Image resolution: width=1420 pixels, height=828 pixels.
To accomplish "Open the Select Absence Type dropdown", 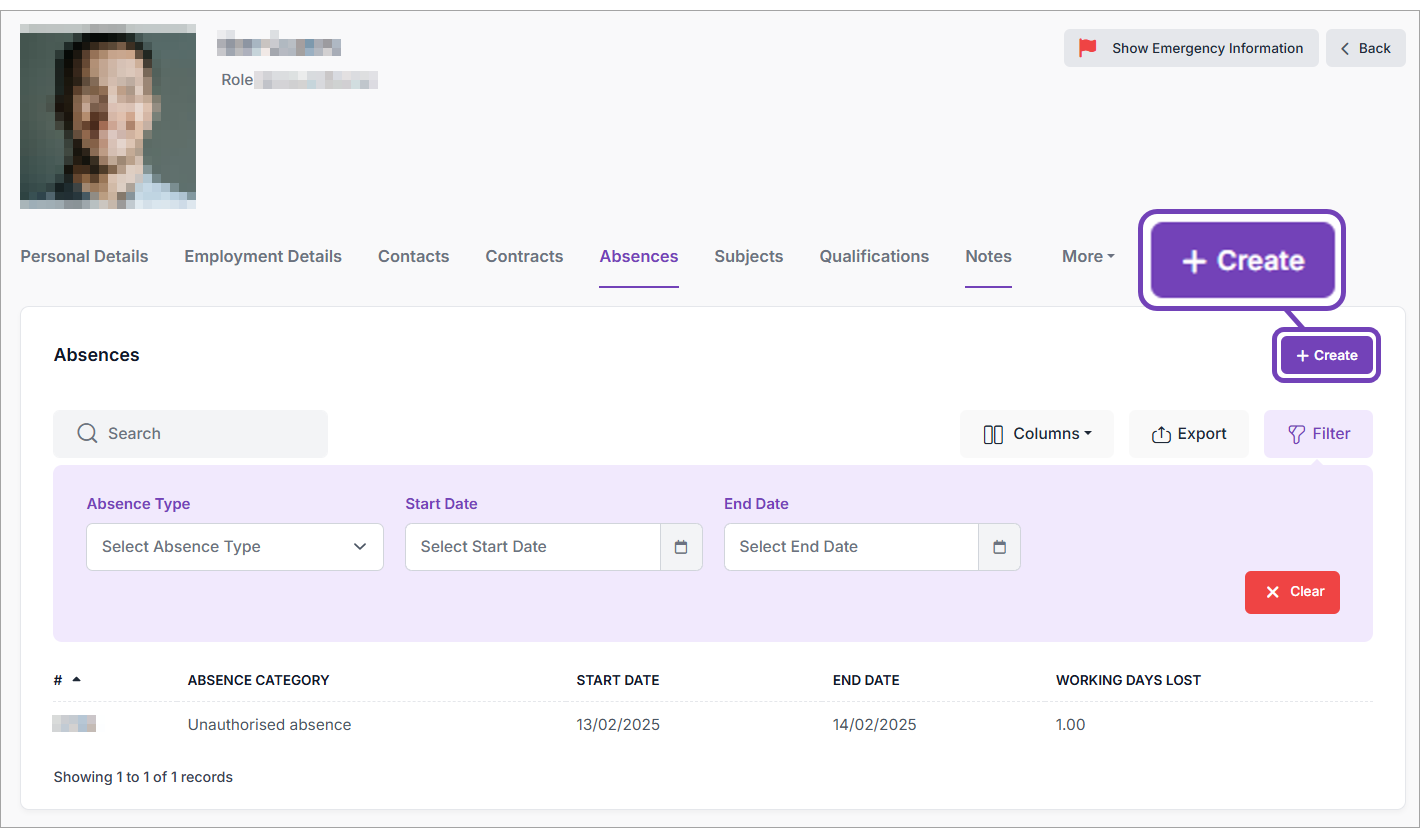I will (234, 547).
